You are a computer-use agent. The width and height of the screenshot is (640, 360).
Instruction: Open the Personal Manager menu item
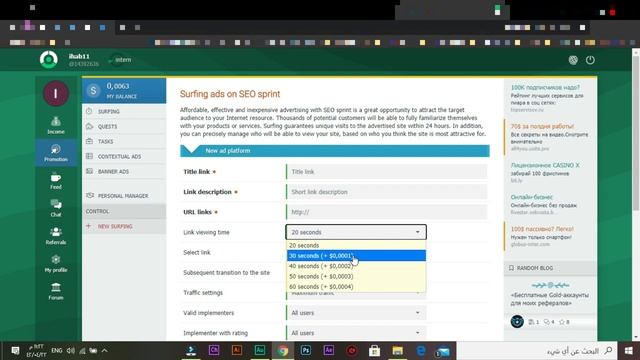[x=124, y=196]
